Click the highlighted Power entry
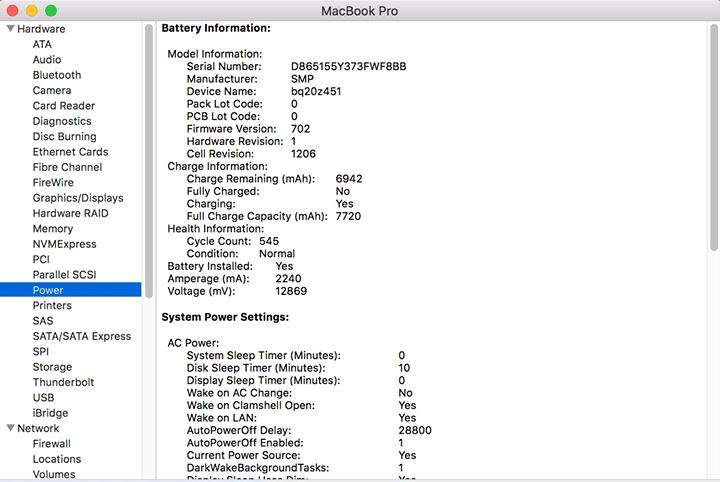The width and height of the screenshot is (720, 482). coord(71,290)
